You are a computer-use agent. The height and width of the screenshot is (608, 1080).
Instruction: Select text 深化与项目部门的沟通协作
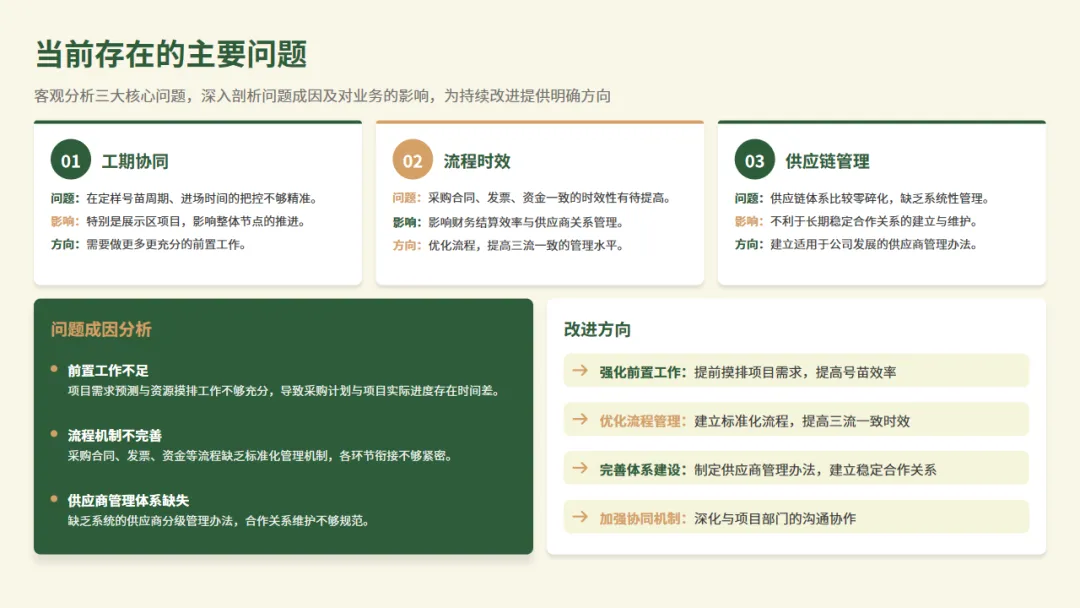[775, 518]
